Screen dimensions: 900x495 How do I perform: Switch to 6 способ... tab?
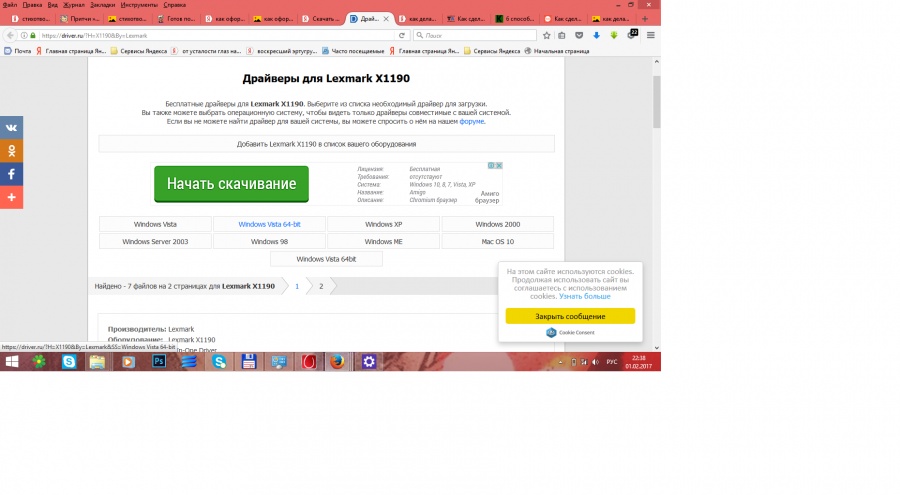pos(515,19)
